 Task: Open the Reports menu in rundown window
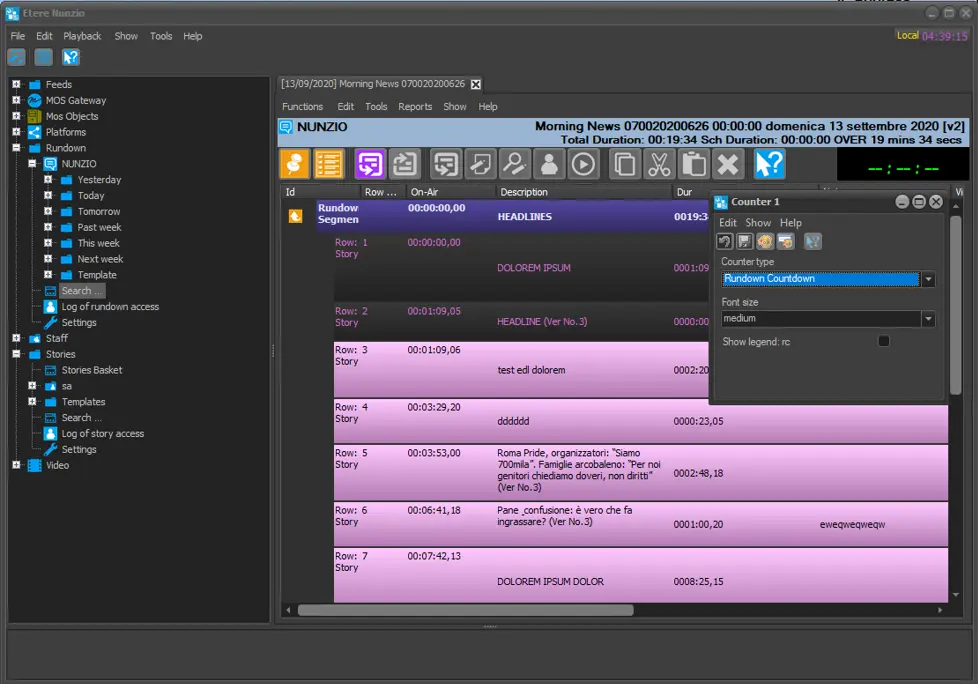[415, 107]
